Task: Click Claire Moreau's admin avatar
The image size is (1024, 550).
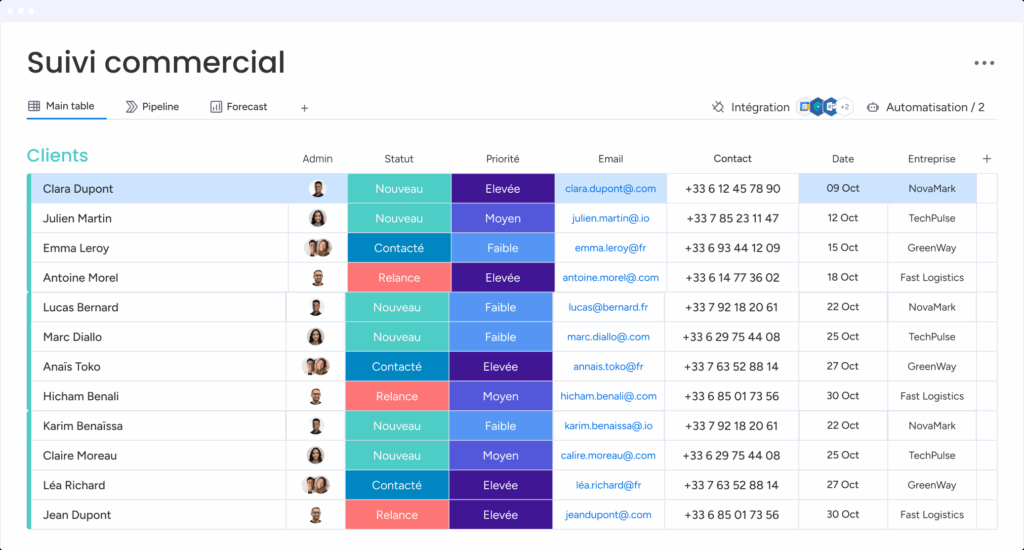Action: 315,455
